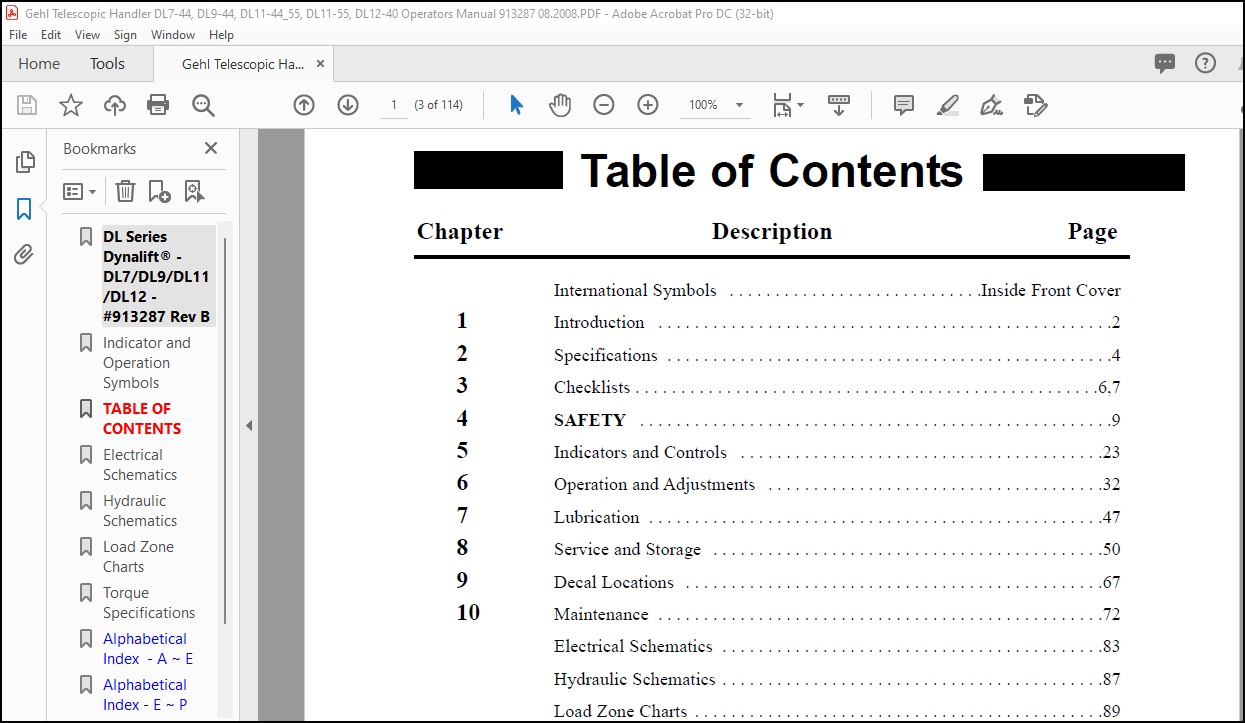Click Operation and Adjustments contents entry

tap(655, 485)
